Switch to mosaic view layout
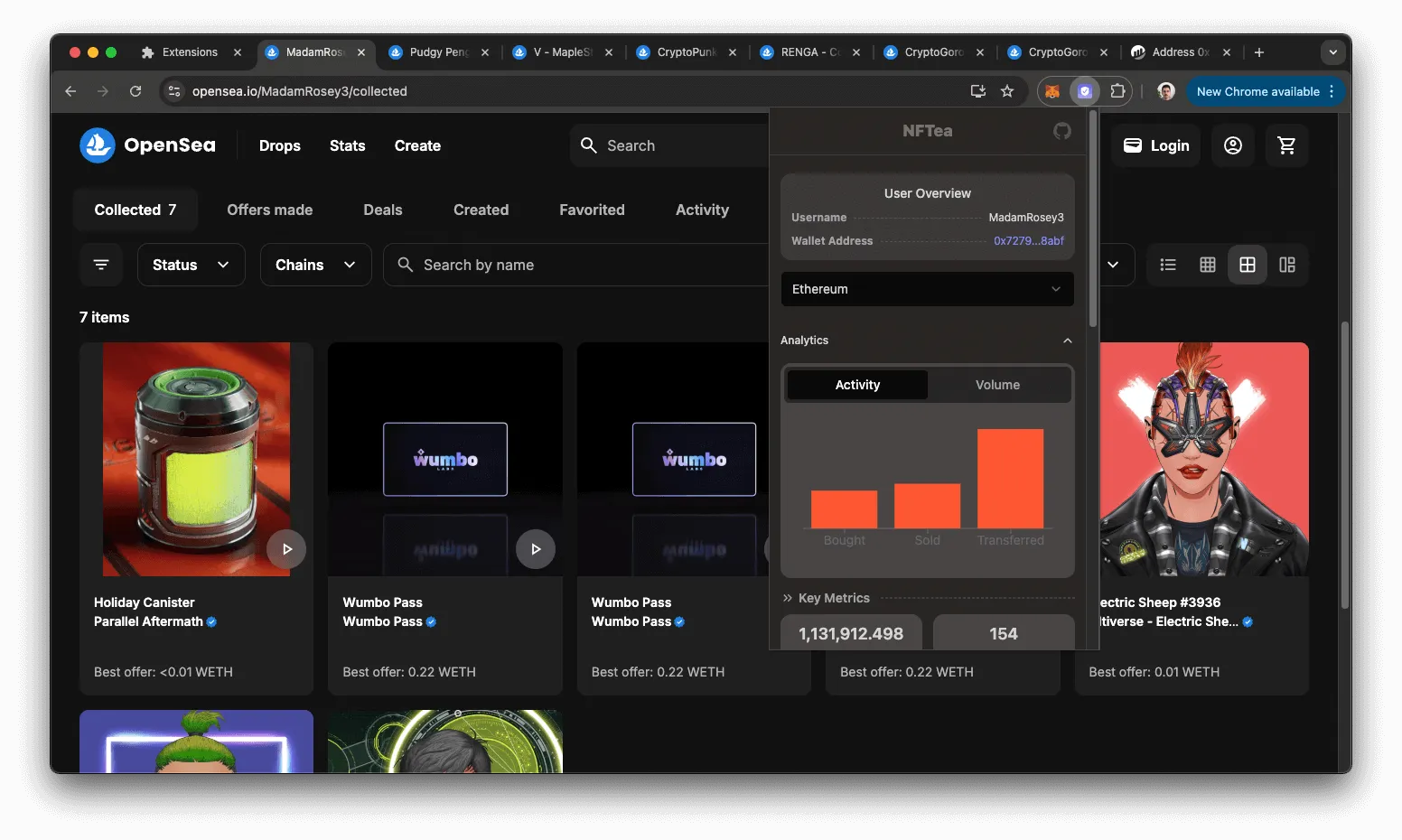Viewport: 1402px width, 840px height. coord(1287,265)
